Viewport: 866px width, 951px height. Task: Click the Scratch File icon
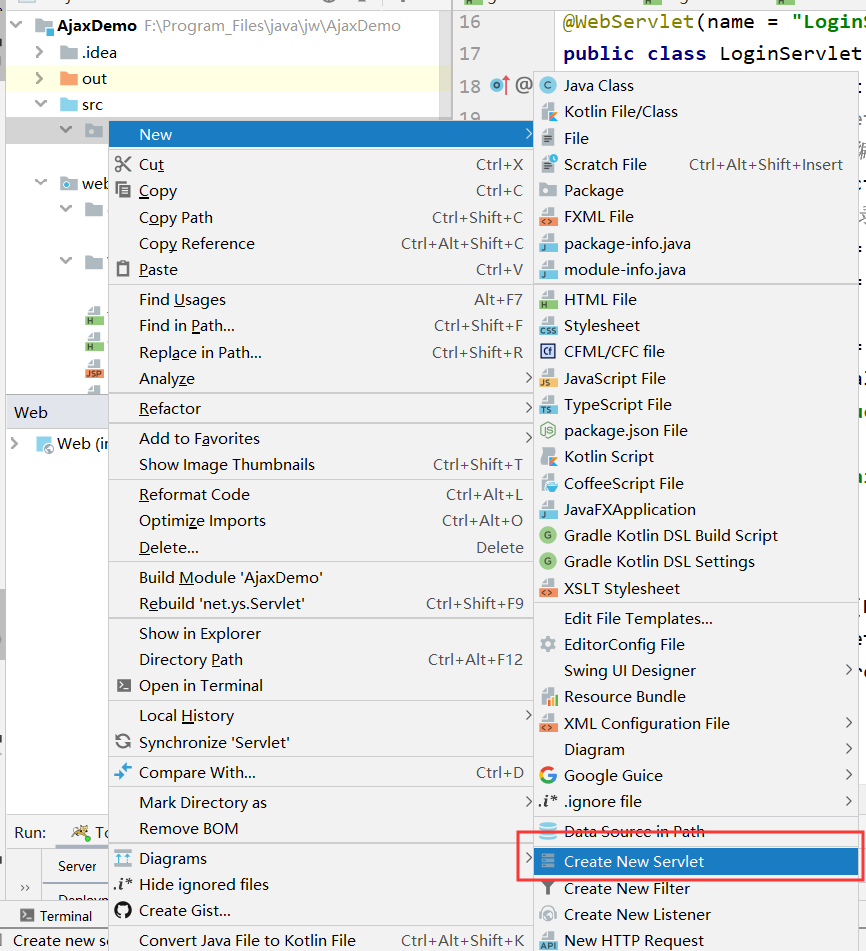pos(548,164)
